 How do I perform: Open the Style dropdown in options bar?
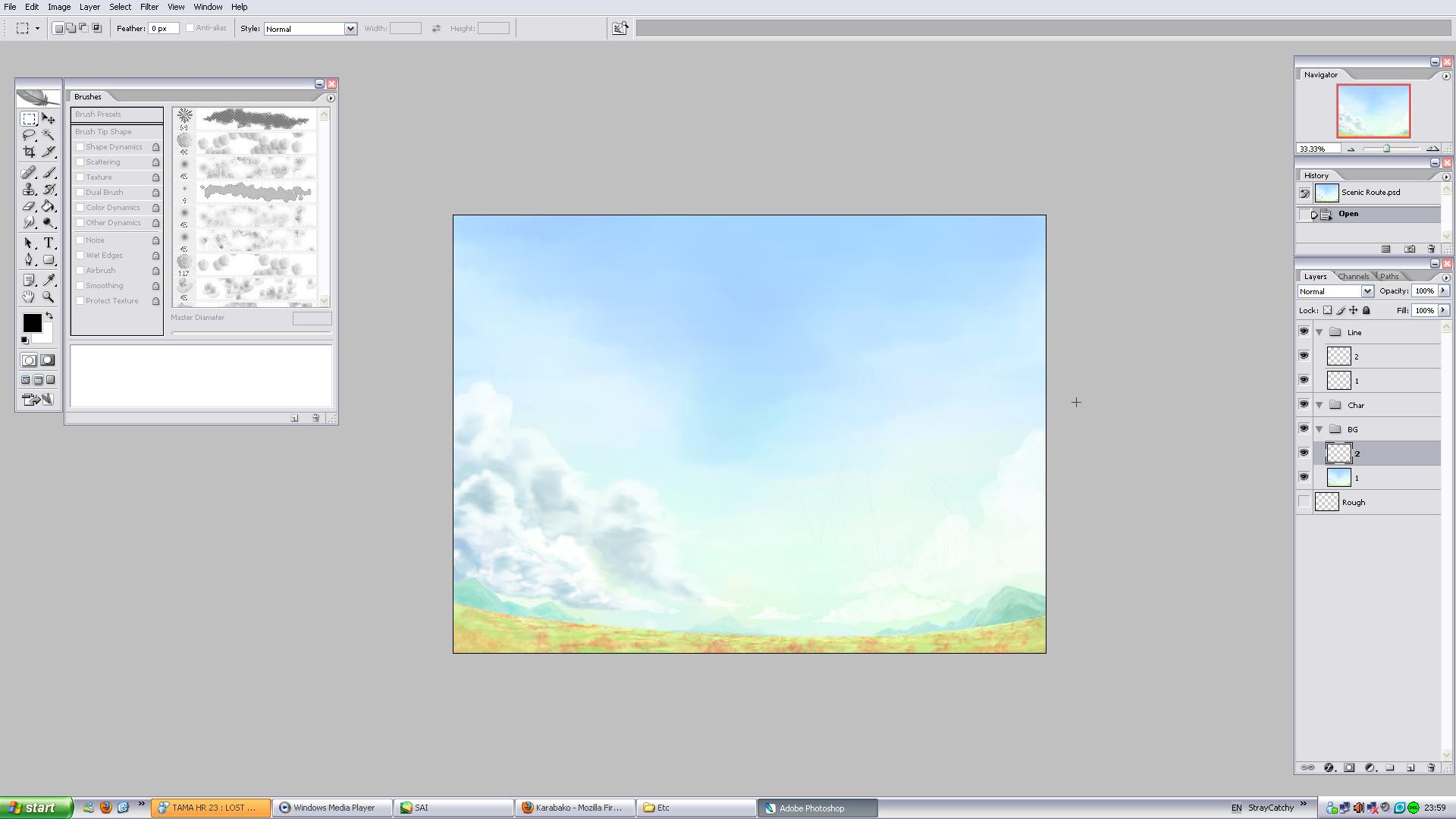click(350, 29)
